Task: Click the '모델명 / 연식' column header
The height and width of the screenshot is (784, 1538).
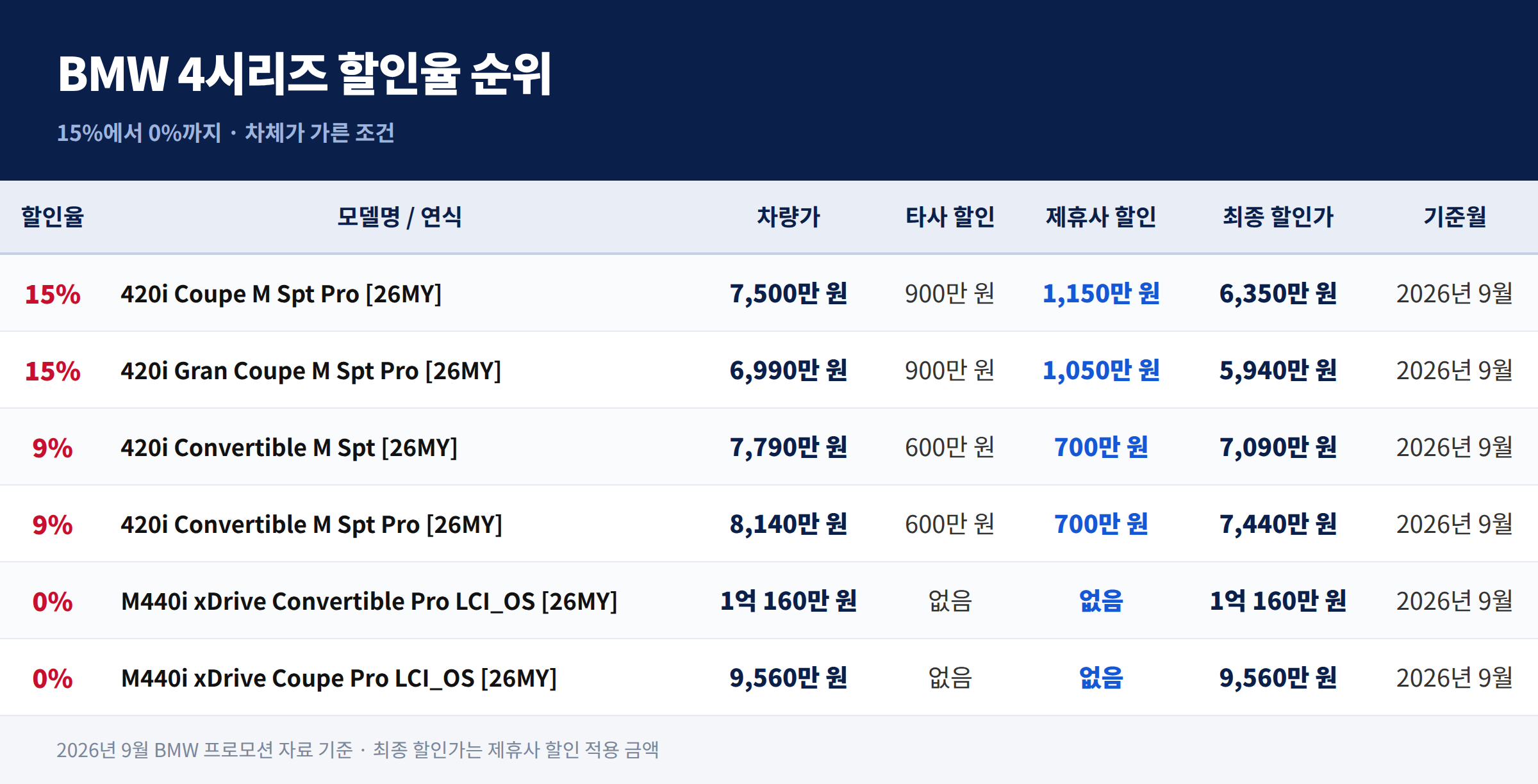Action: coord(399,216)
